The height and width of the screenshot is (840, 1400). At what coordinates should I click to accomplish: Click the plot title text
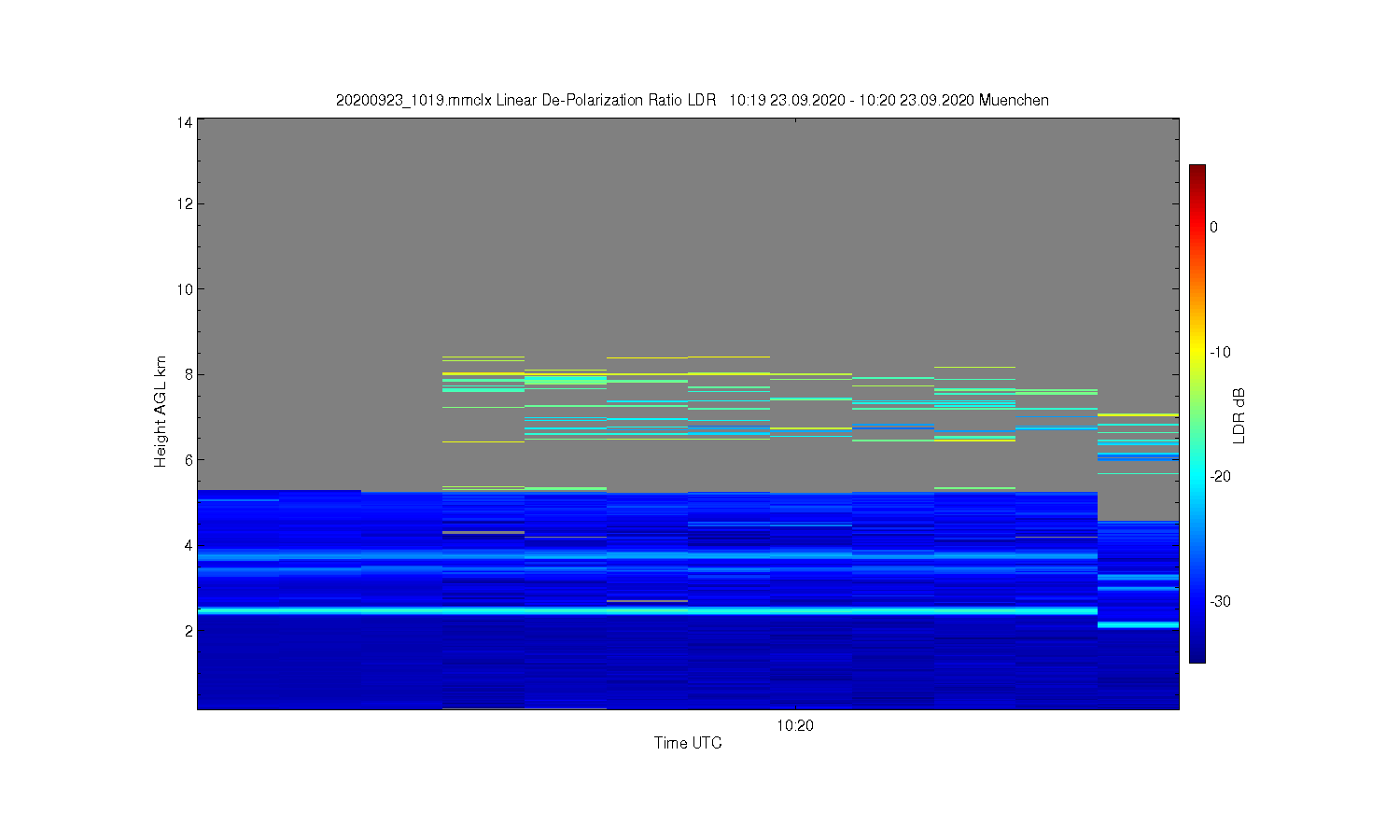(692, 100)
